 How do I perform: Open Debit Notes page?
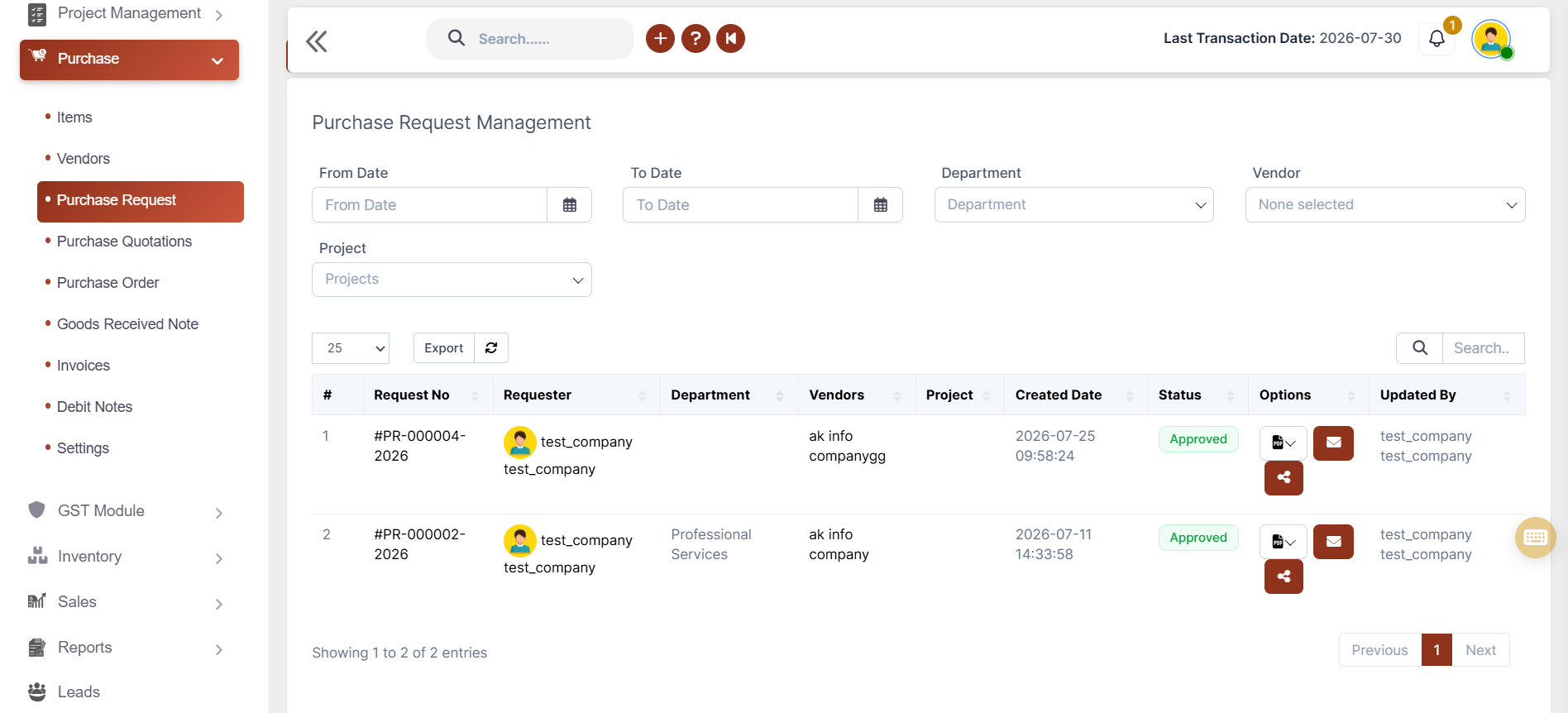[x=94, y=407]
